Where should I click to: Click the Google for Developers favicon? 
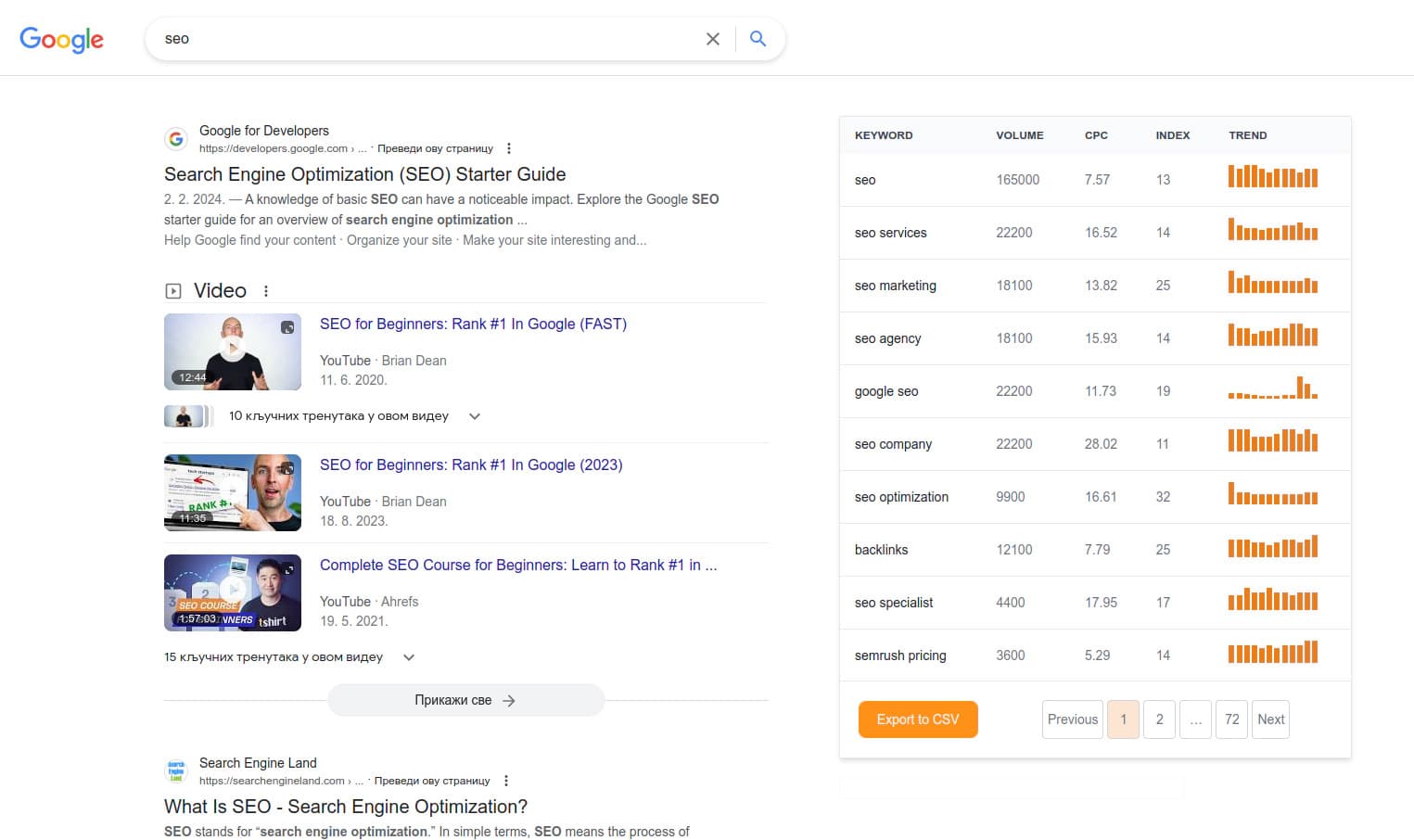pos(176,139)
